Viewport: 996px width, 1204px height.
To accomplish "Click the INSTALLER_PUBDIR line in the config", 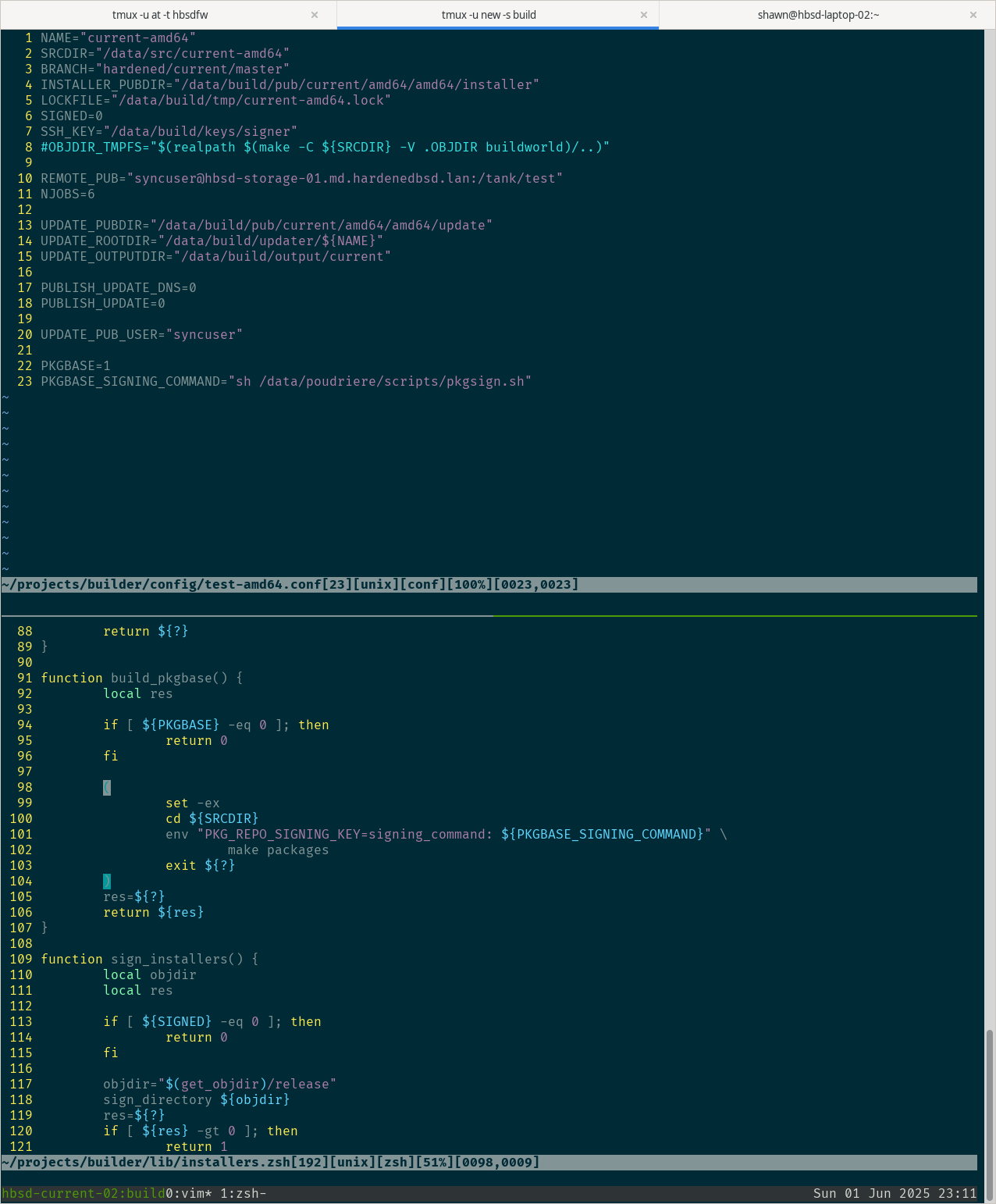I will (x=290, y=84).
